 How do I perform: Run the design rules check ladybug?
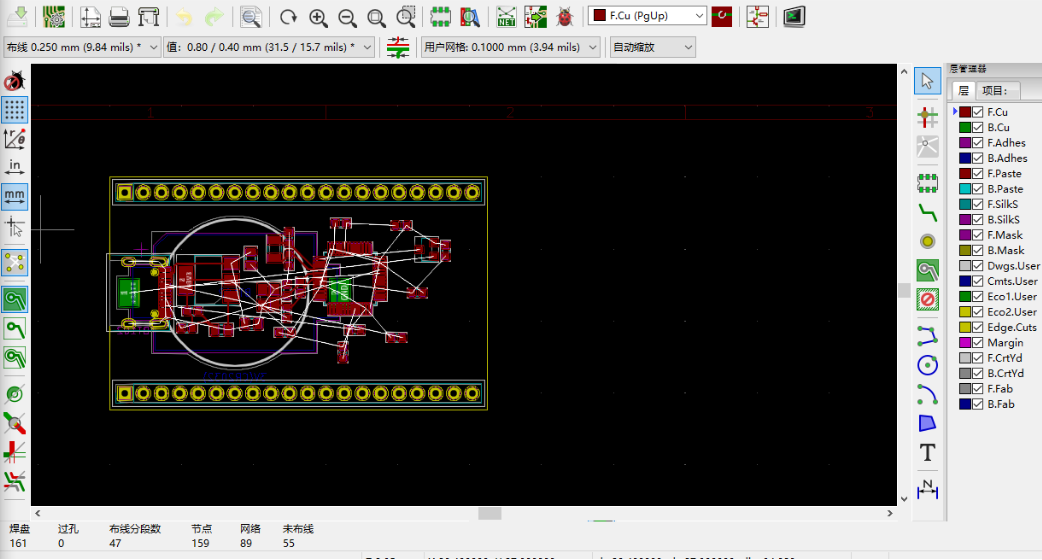(565, 17)
